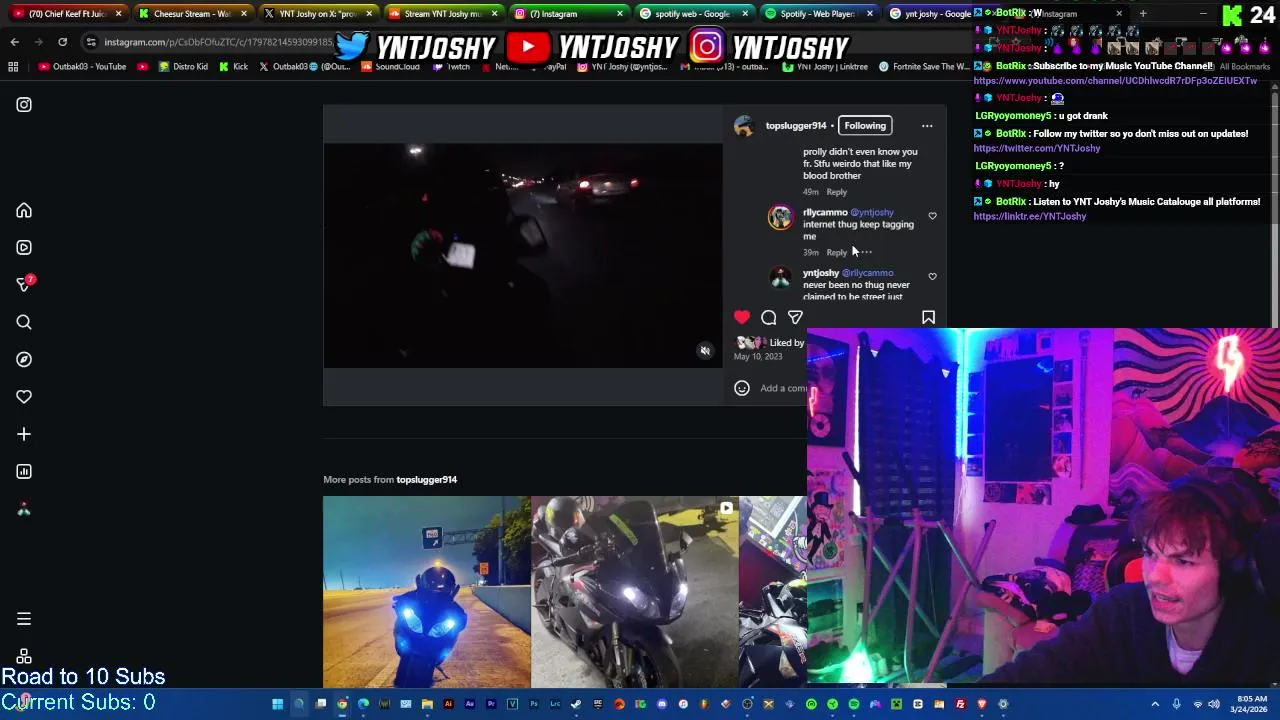Viewport: 1280px width, 720px height.
Task: Open the Distro Kid bookmark
Action: 184,67
